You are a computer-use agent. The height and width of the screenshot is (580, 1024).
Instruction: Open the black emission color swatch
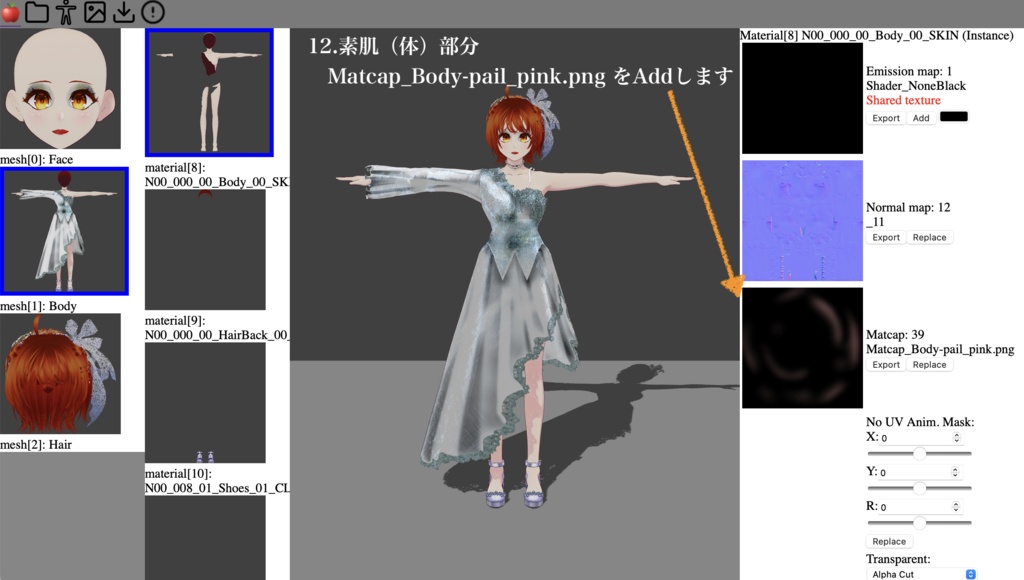point(953,117)
